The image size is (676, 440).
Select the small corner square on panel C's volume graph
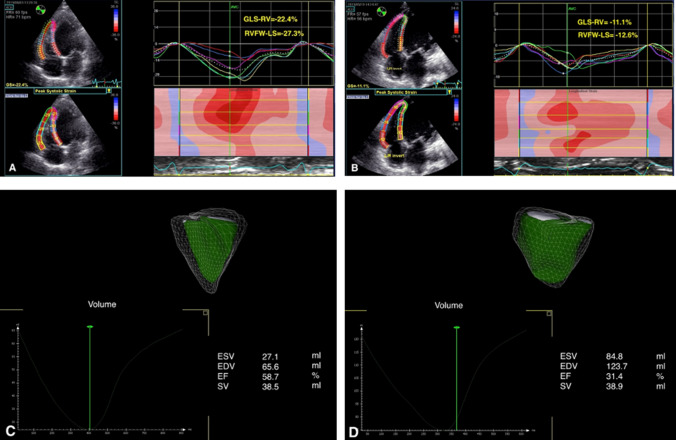click(205, 313)
